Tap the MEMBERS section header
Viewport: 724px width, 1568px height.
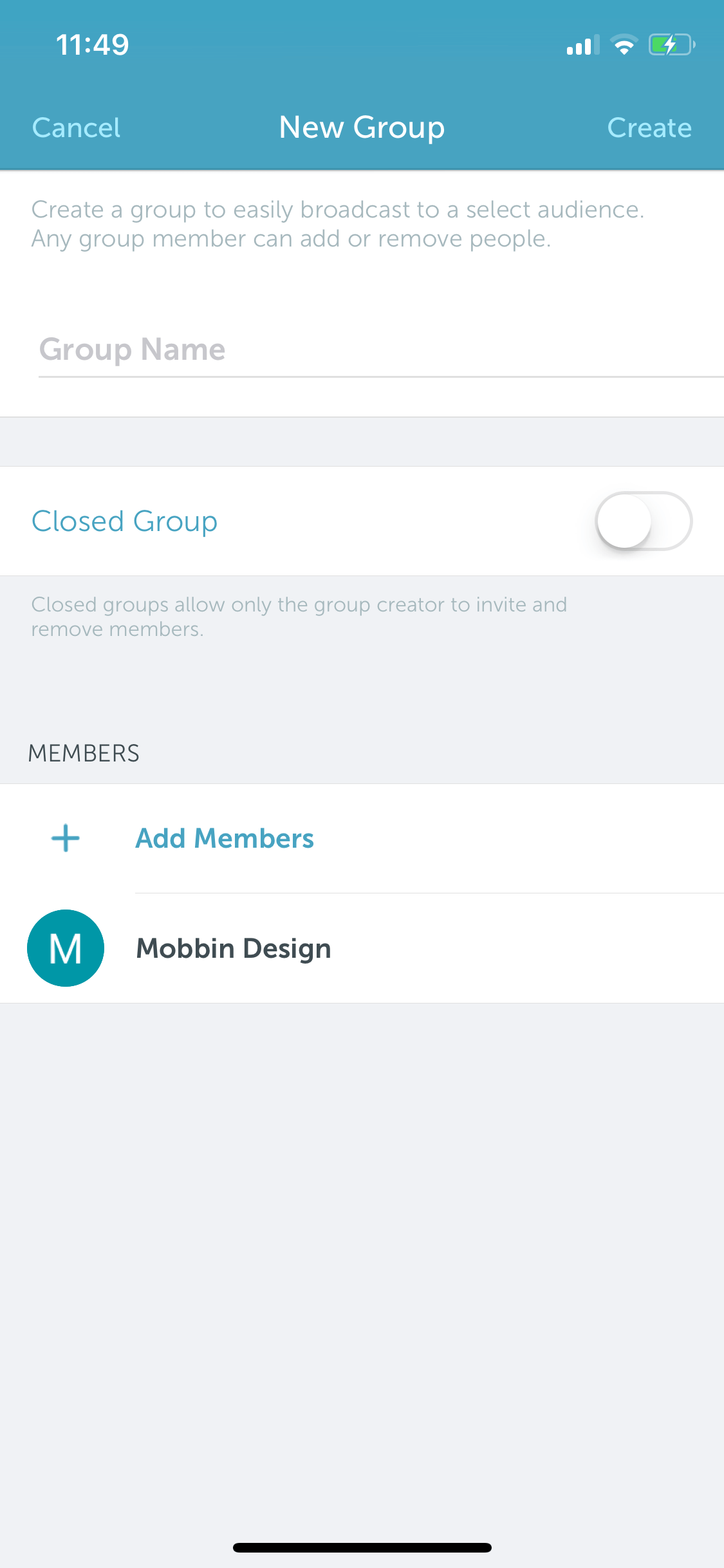pyautogui.click(x=84, y=753)
